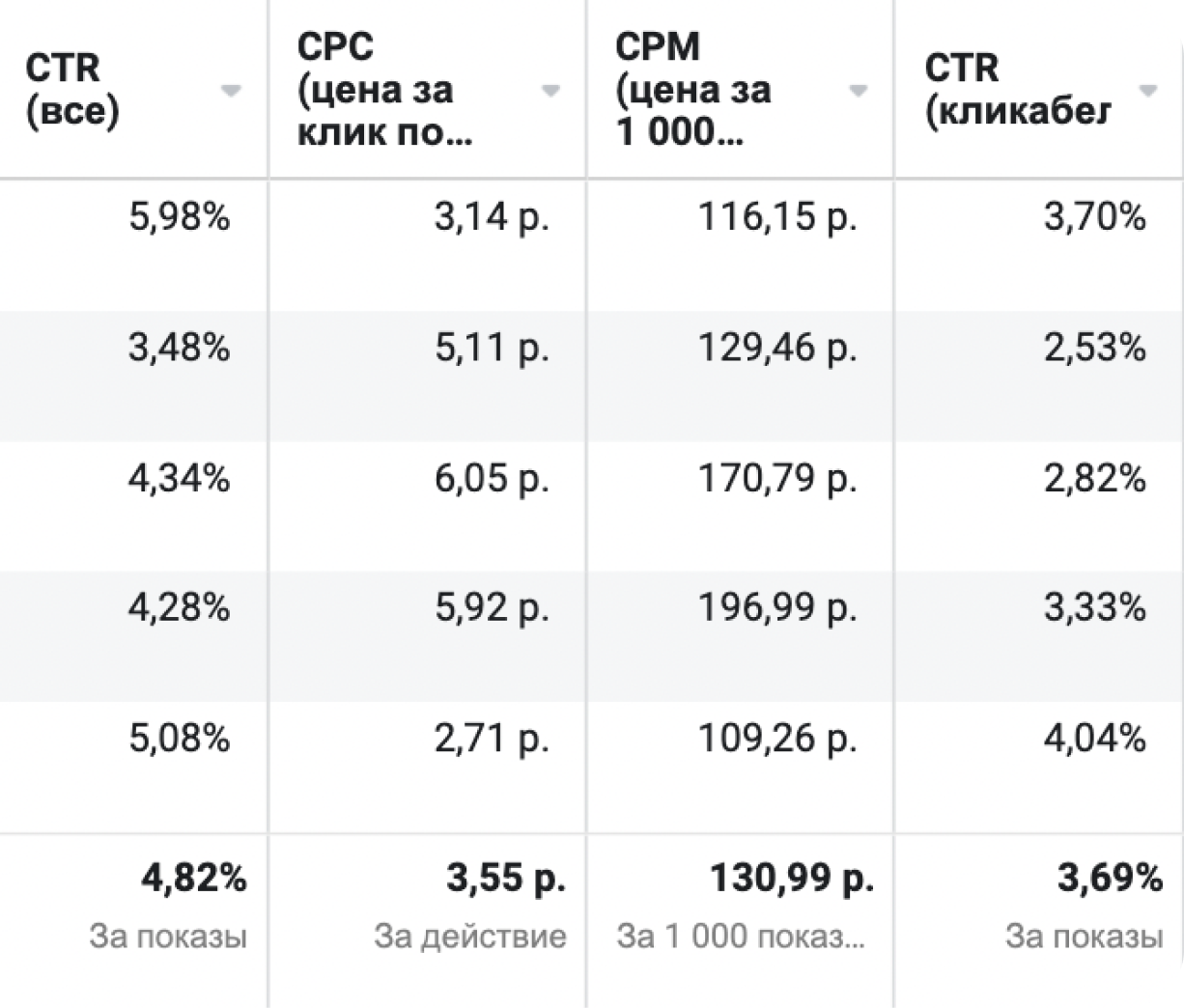Open the CPM column dropdown arrow
The image size is (1184, 1008).
(858, 91)
